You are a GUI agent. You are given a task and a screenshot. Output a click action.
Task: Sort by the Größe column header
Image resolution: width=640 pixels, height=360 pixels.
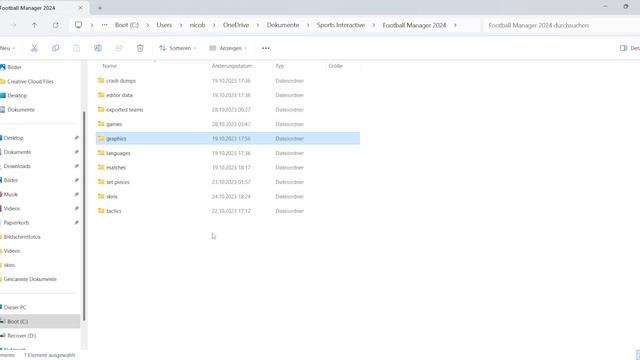(336, 66)
